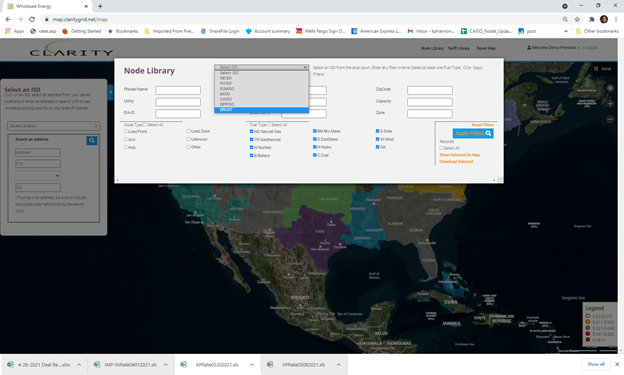The height and width of the screenshot is (375, 624).
Task: Open Tariff Library in top navigation
Action: coord(458,48)
